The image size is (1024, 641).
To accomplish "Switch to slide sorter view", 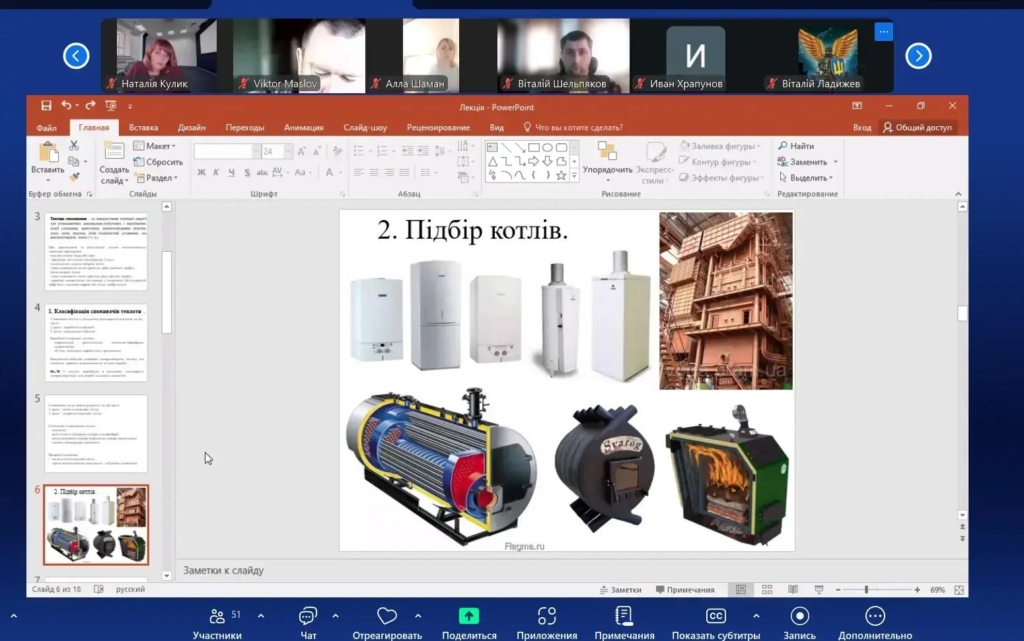I will pyautogui.click(x=765, y=590).
